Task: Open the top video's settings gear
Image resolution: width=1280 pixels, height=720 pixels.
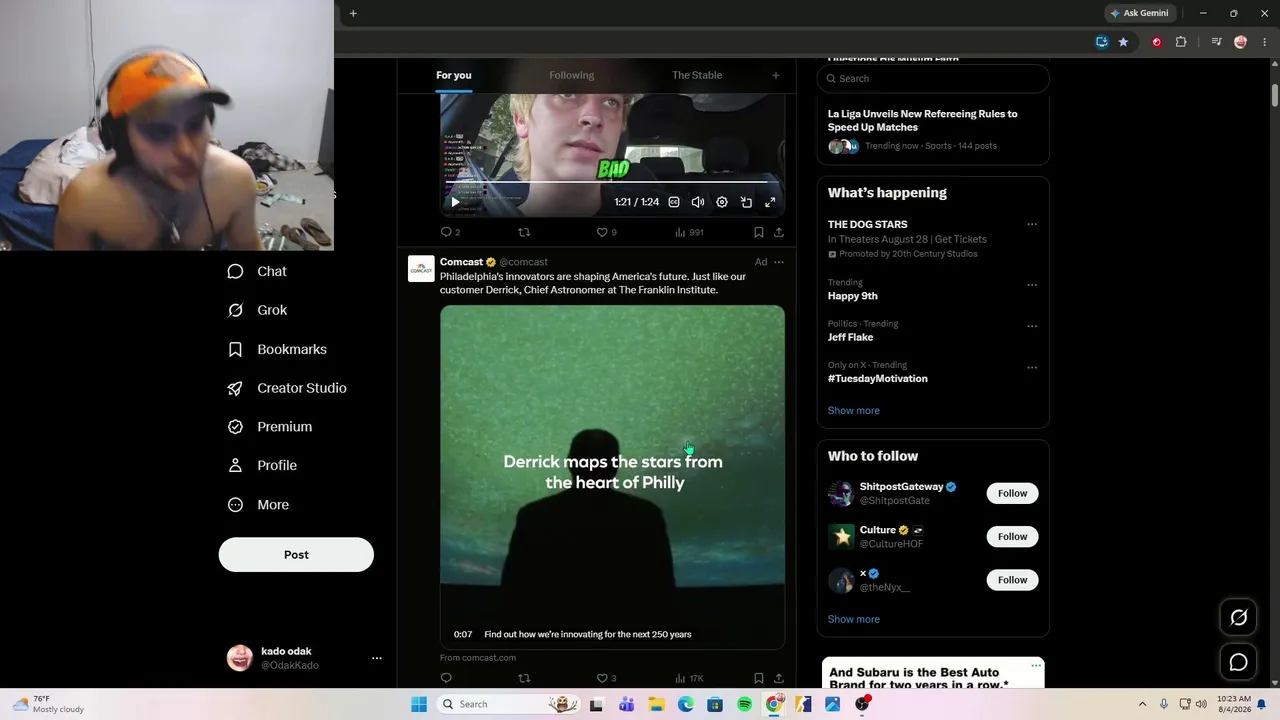Action: [722, 202]
